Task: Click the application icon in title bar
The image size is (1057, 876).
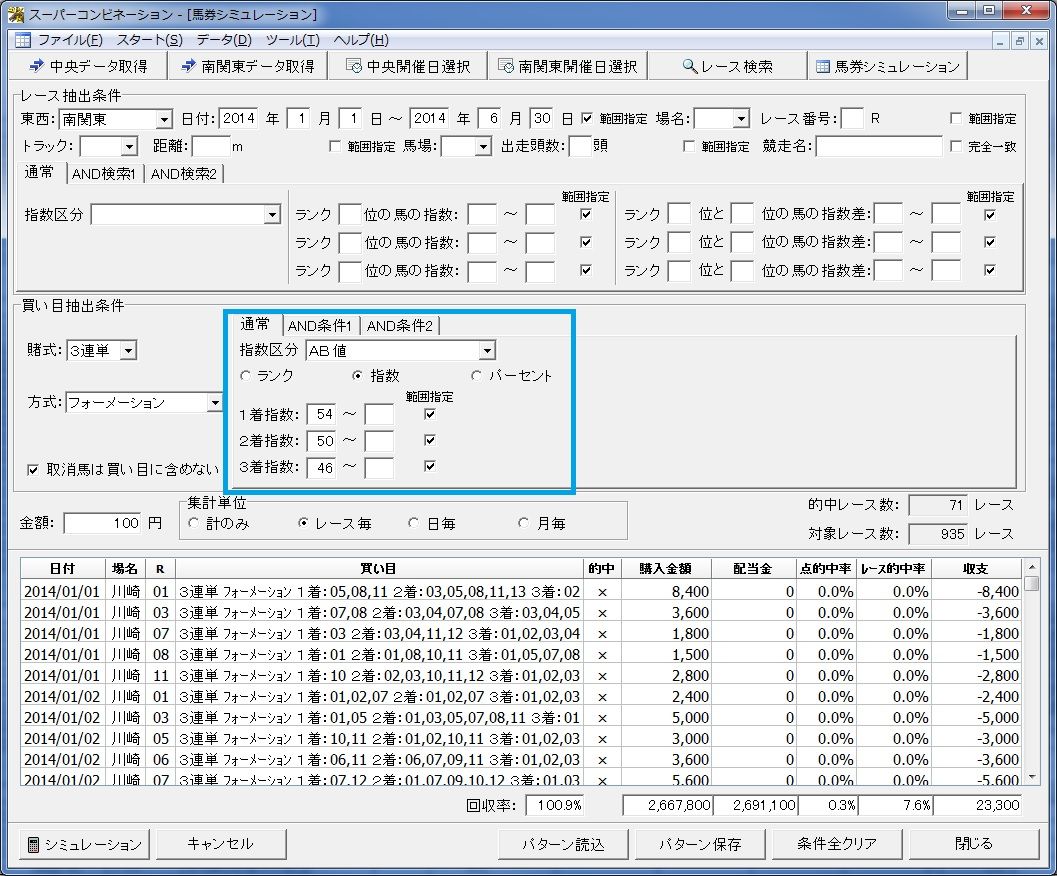Action: [16, 13]
